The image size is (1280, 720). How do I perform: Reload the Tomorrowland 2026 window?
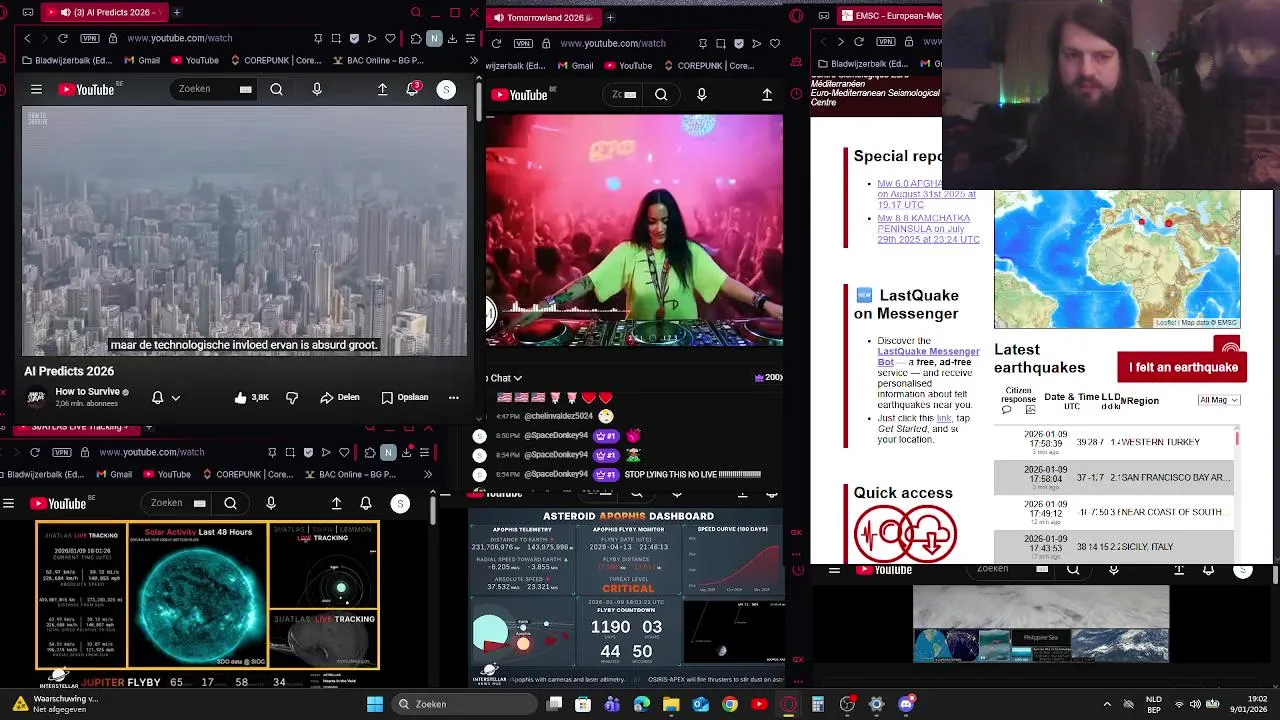click(x=496, y=43)
